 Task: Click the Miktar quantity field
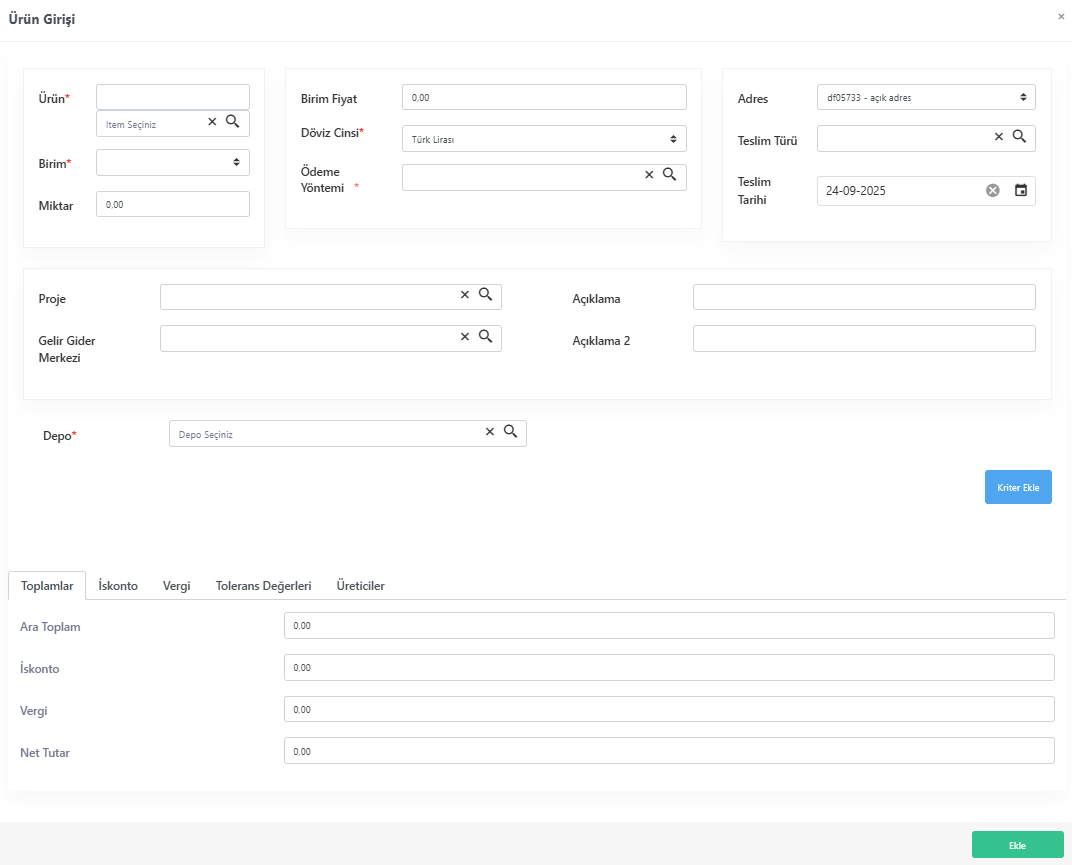[173, 204]
